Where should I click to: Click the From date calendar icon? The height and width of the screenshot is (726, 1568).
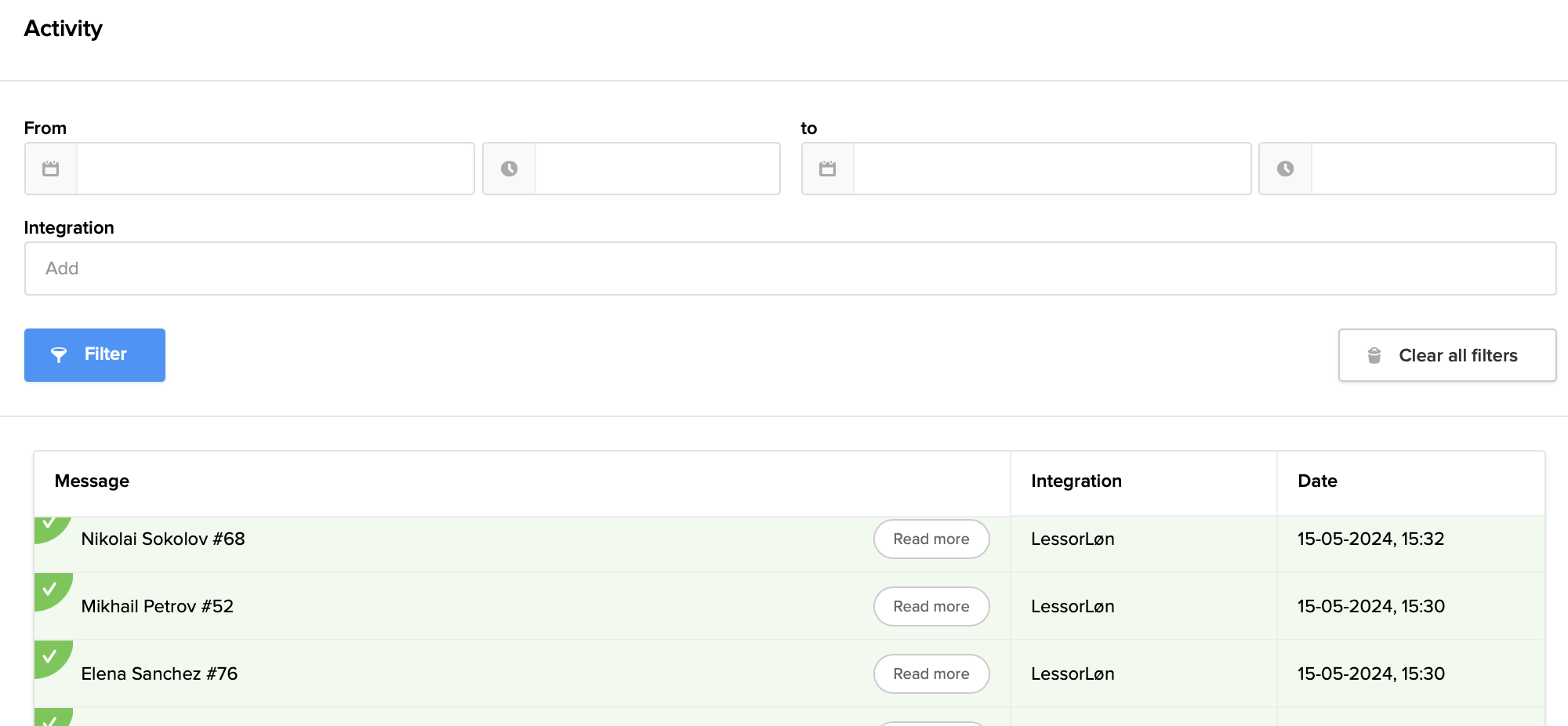[x=51, y=169]
